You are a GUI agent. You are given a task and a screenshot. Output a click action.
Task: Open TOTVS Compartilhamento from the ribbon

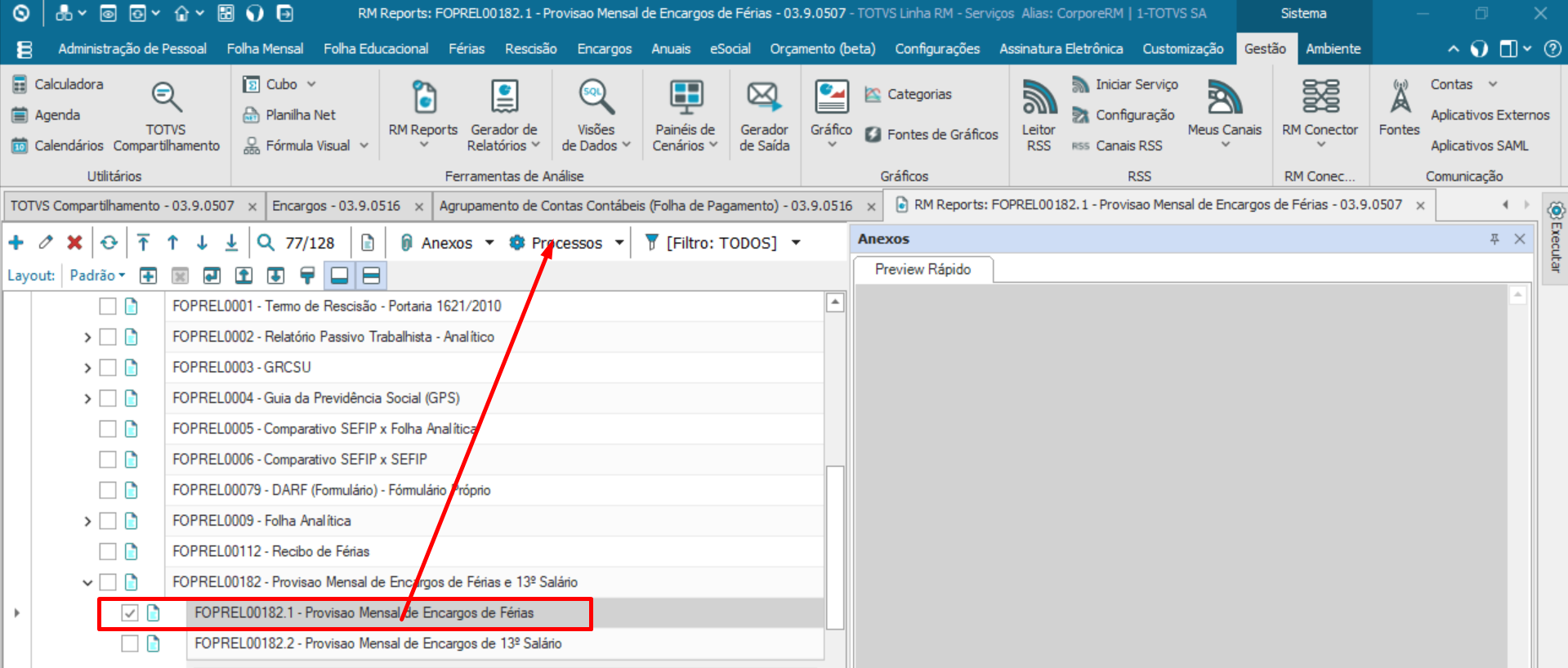click(x=166, y=114)
